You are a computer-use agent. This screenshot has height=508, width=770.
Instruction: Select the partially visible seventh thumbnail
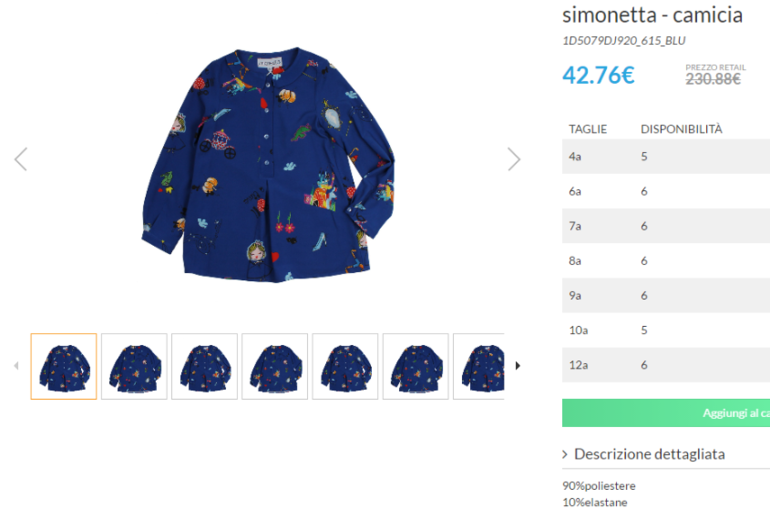coord(479,366)
